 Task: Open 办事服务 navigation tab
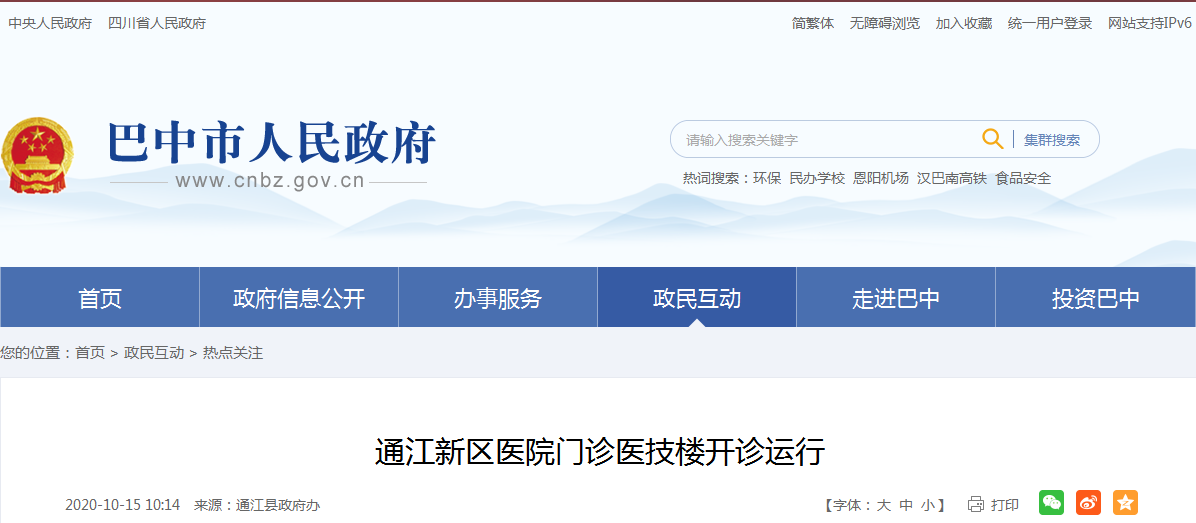(498, 298)
